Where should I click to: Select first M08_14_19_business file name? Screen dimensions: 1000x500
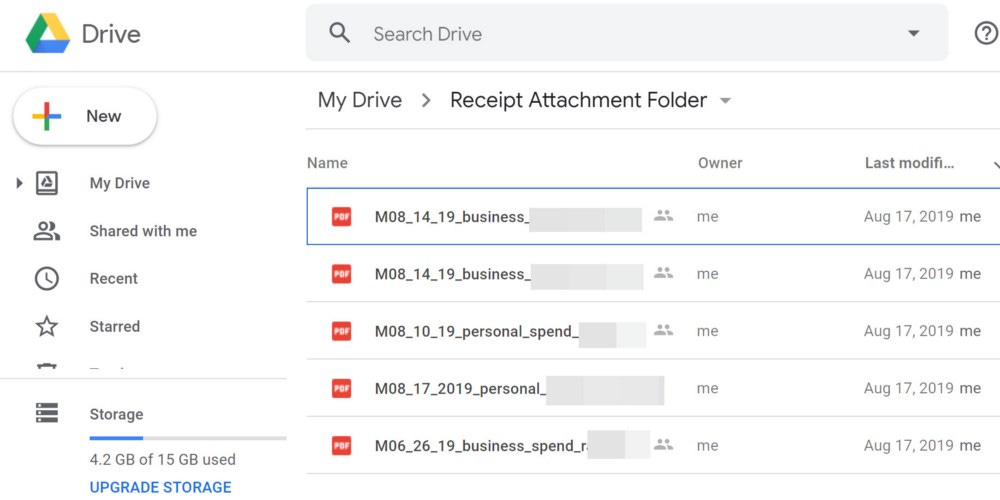coord(450,217)
